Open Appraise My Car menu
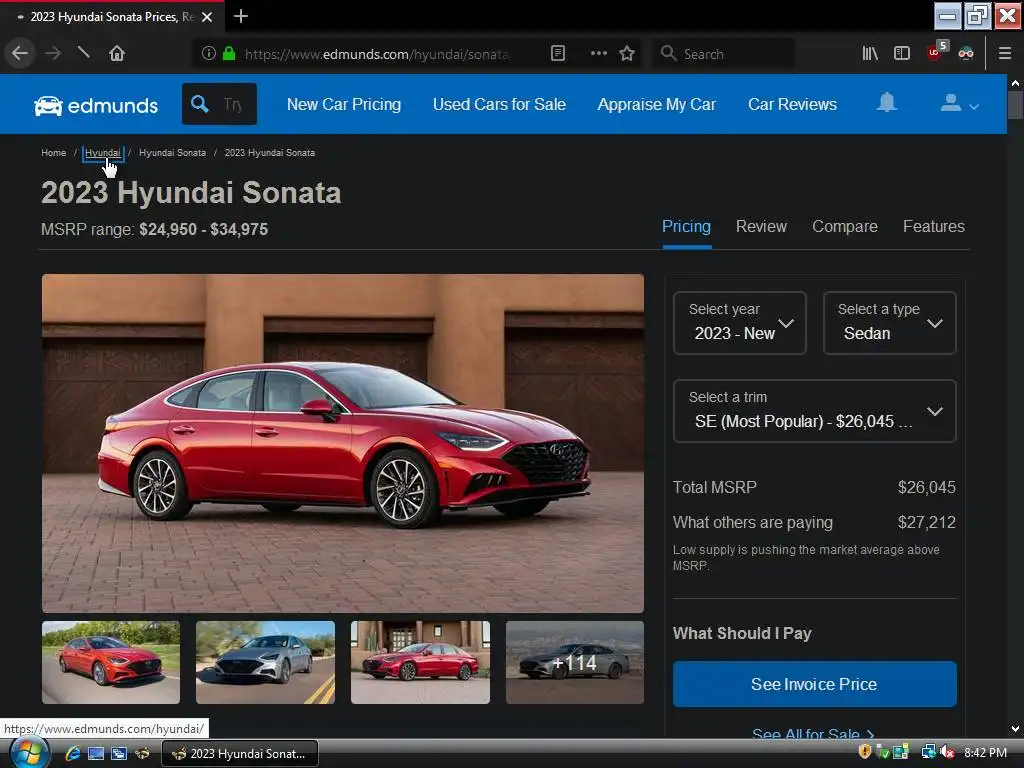The width and height of the screenshot is (1024, 768). click(656, 104)
